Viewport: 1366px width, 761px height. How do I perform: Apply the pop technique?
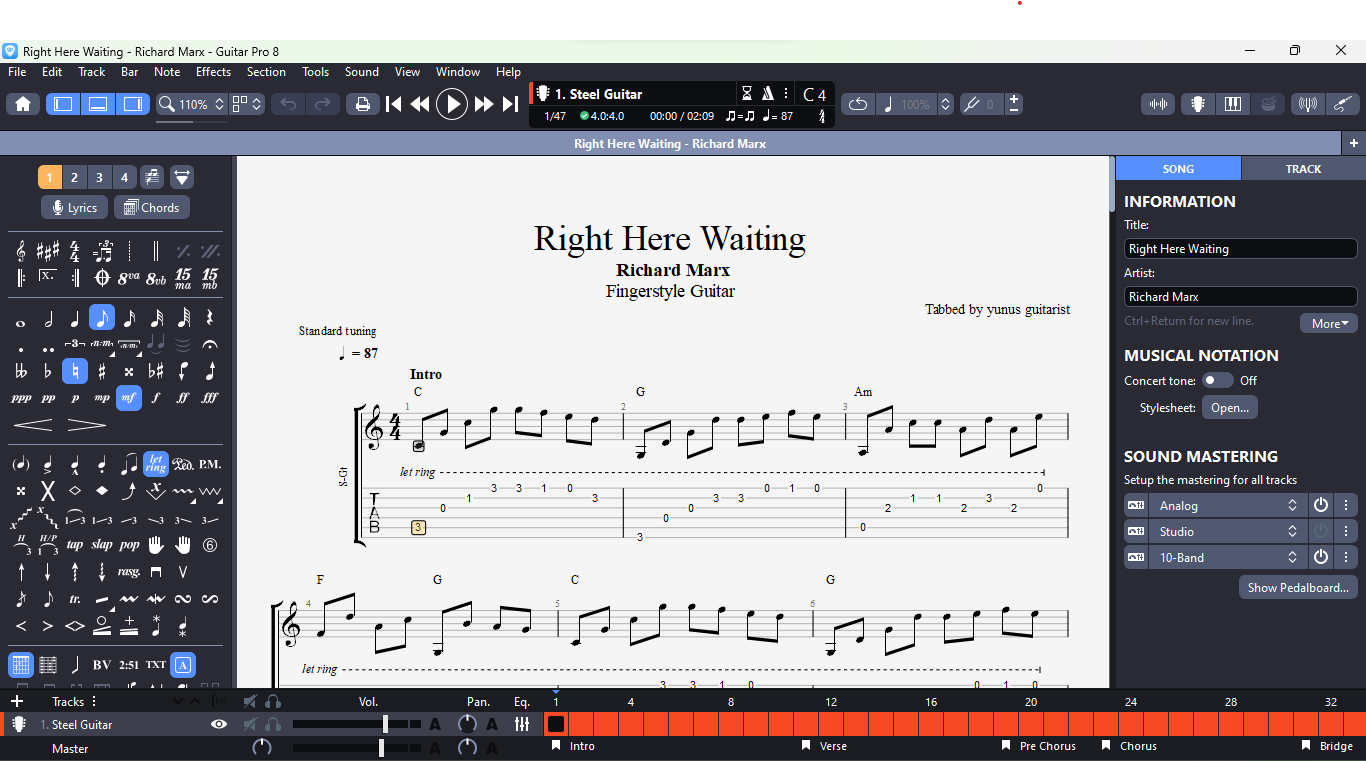[129, 545]
